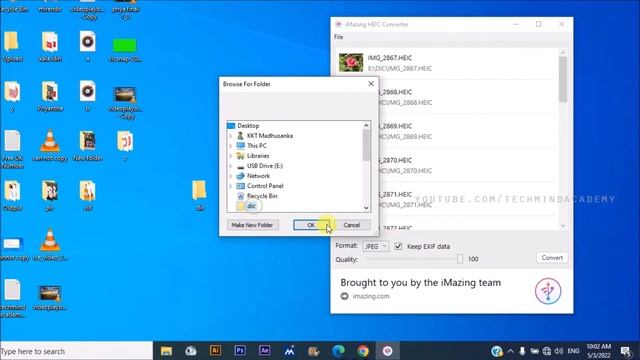The image size is (640, 360).
Task: Click OK in Browse For Folder dialog
Action: click(311, 225)
